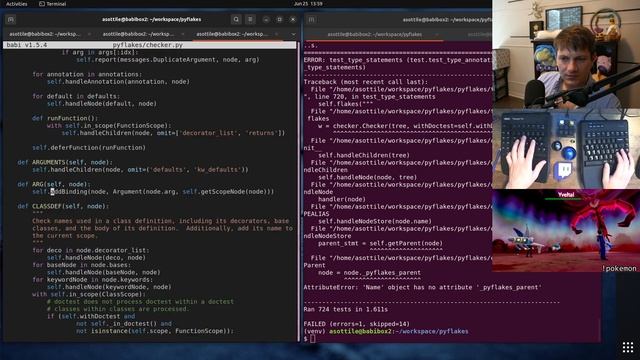Click the 'def runFunction():' line
Viewport: 640px width, 360px height.
tap(65, 118)
